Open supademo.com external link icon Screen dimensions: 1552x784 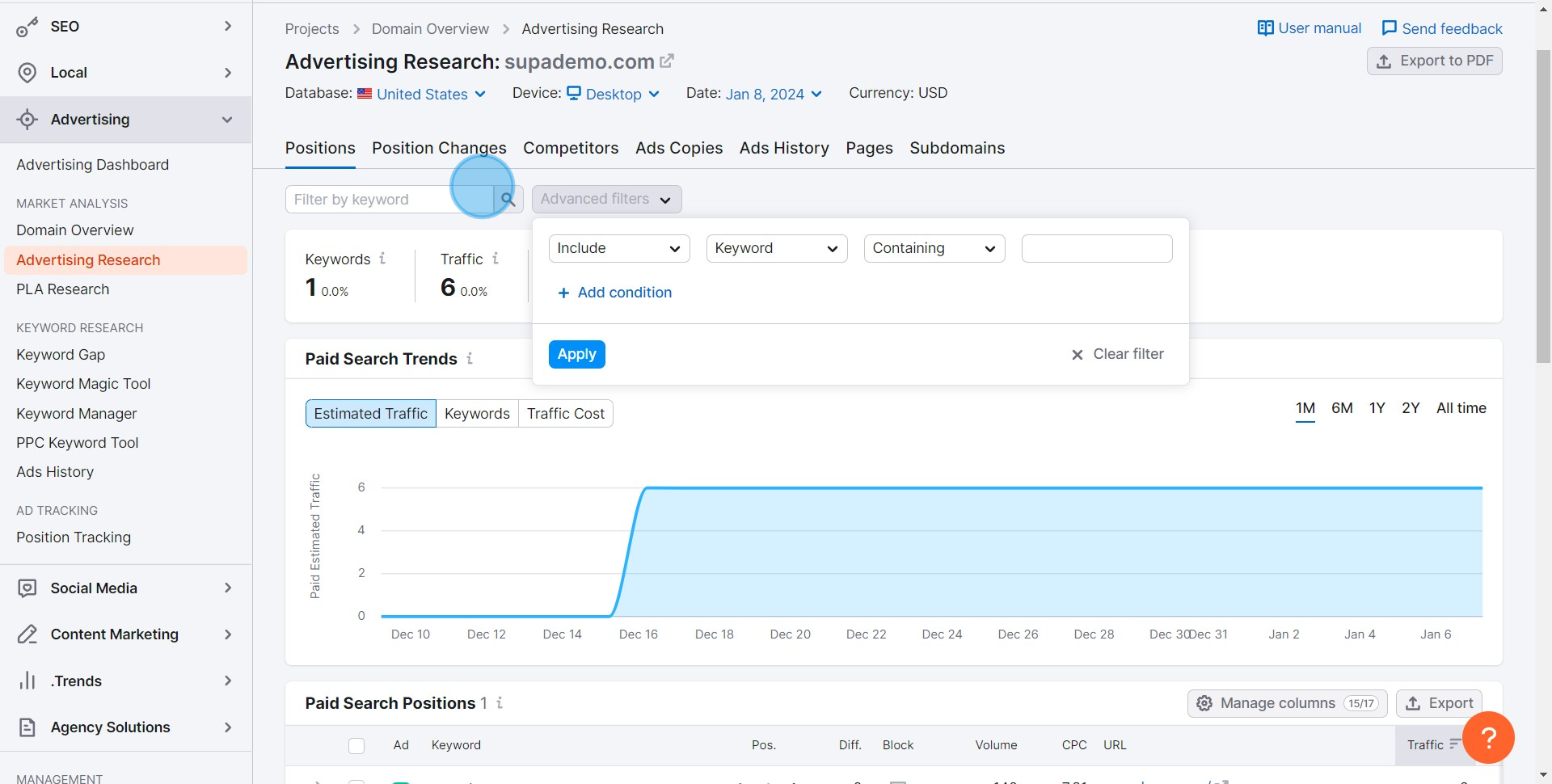(667, 61)
